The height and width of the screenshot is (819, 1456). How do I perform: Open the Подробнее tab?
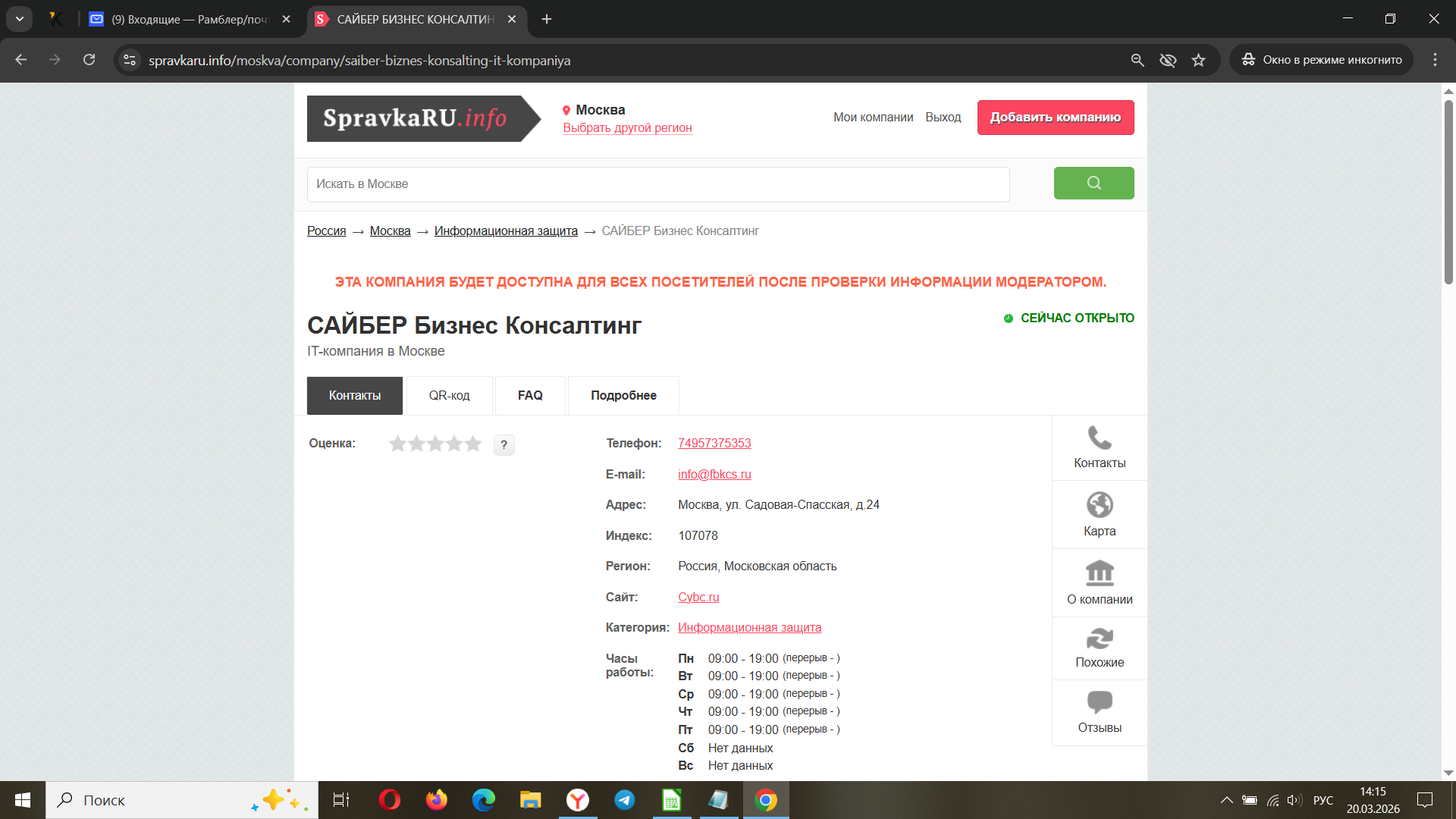click(x=623, y=395)
